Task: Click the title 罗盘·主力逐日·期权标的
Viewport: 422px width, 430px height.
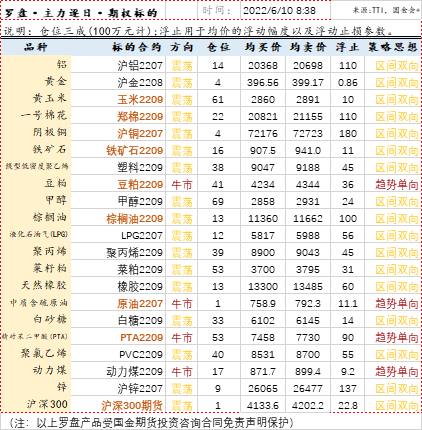Action: tap(81, 13)
